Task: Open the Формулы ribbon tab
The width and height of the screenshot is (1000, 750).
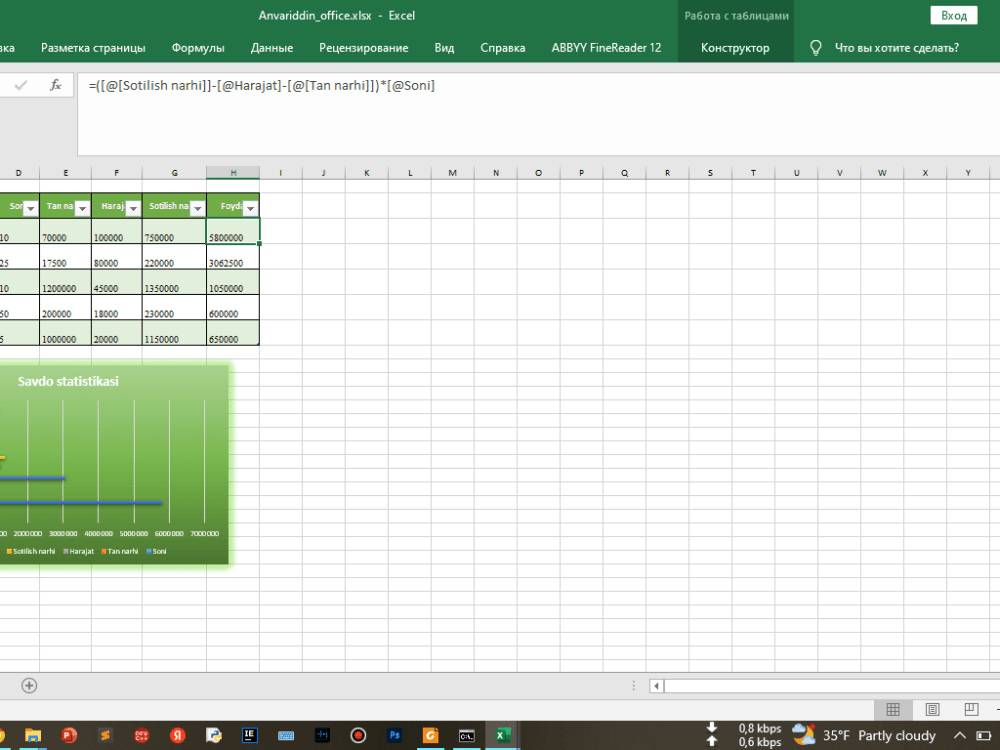Action: point(198,48)
